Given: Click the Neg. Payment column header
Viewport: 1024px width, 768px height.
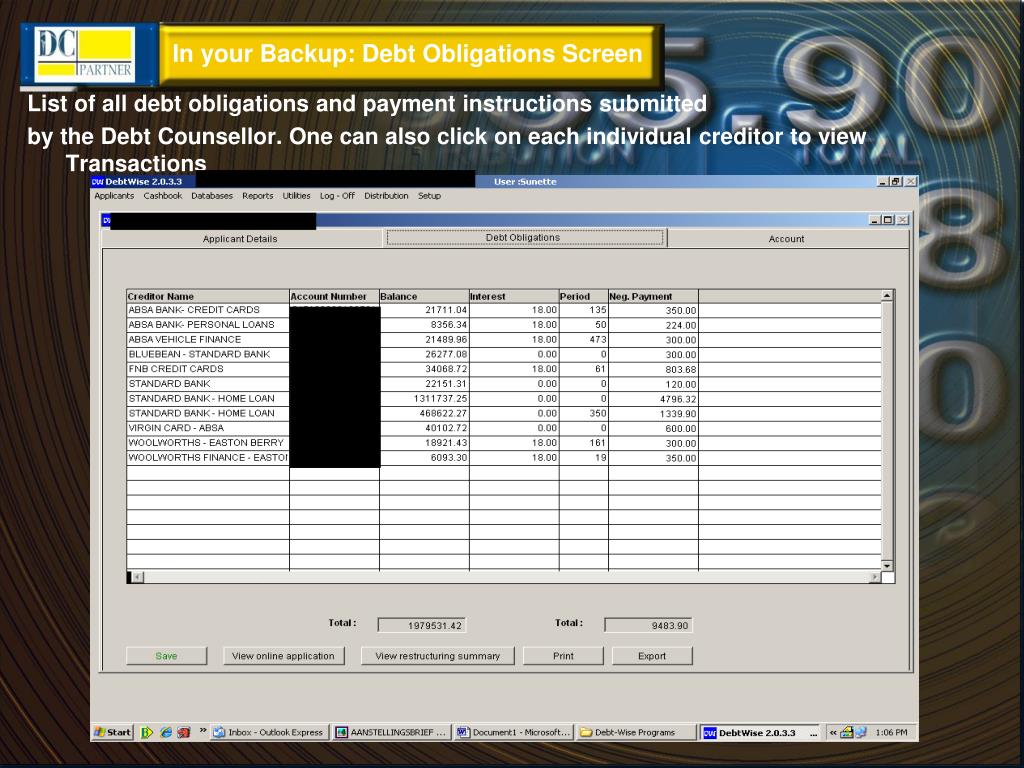Looking at the screenshot, I should pos(653,296).
